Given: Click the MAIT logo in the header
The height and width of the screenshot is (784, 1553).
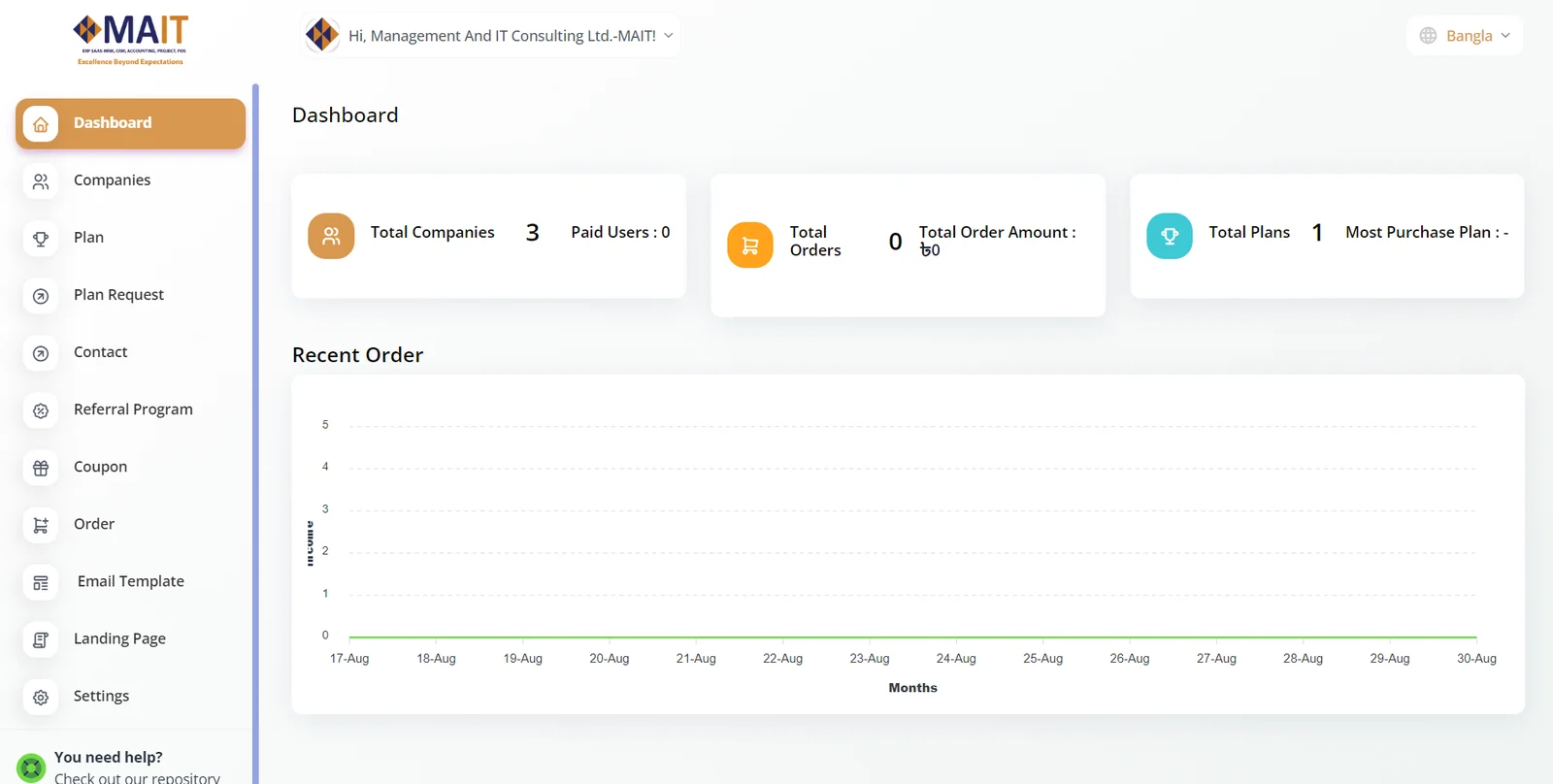Looking at the screenshot, I should click(130, 40).
